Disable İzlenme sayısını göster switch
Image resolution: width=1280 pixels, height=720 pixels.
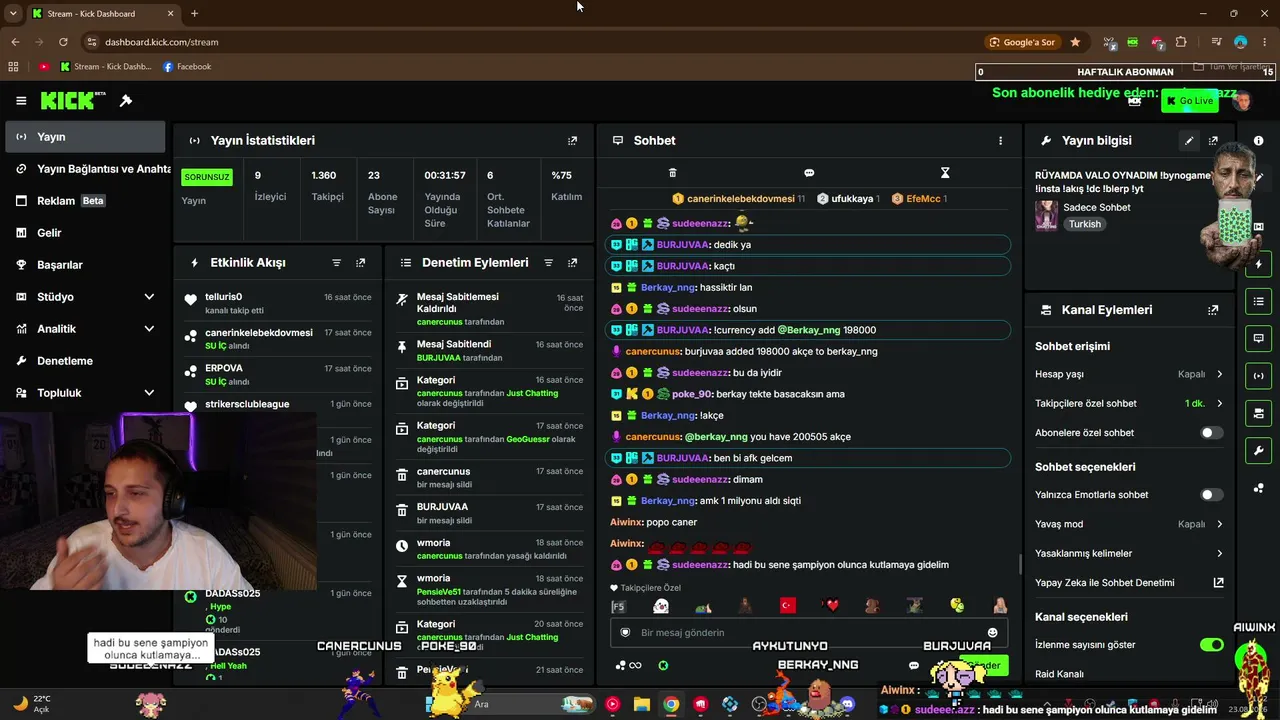click(x=1211, y=645)
